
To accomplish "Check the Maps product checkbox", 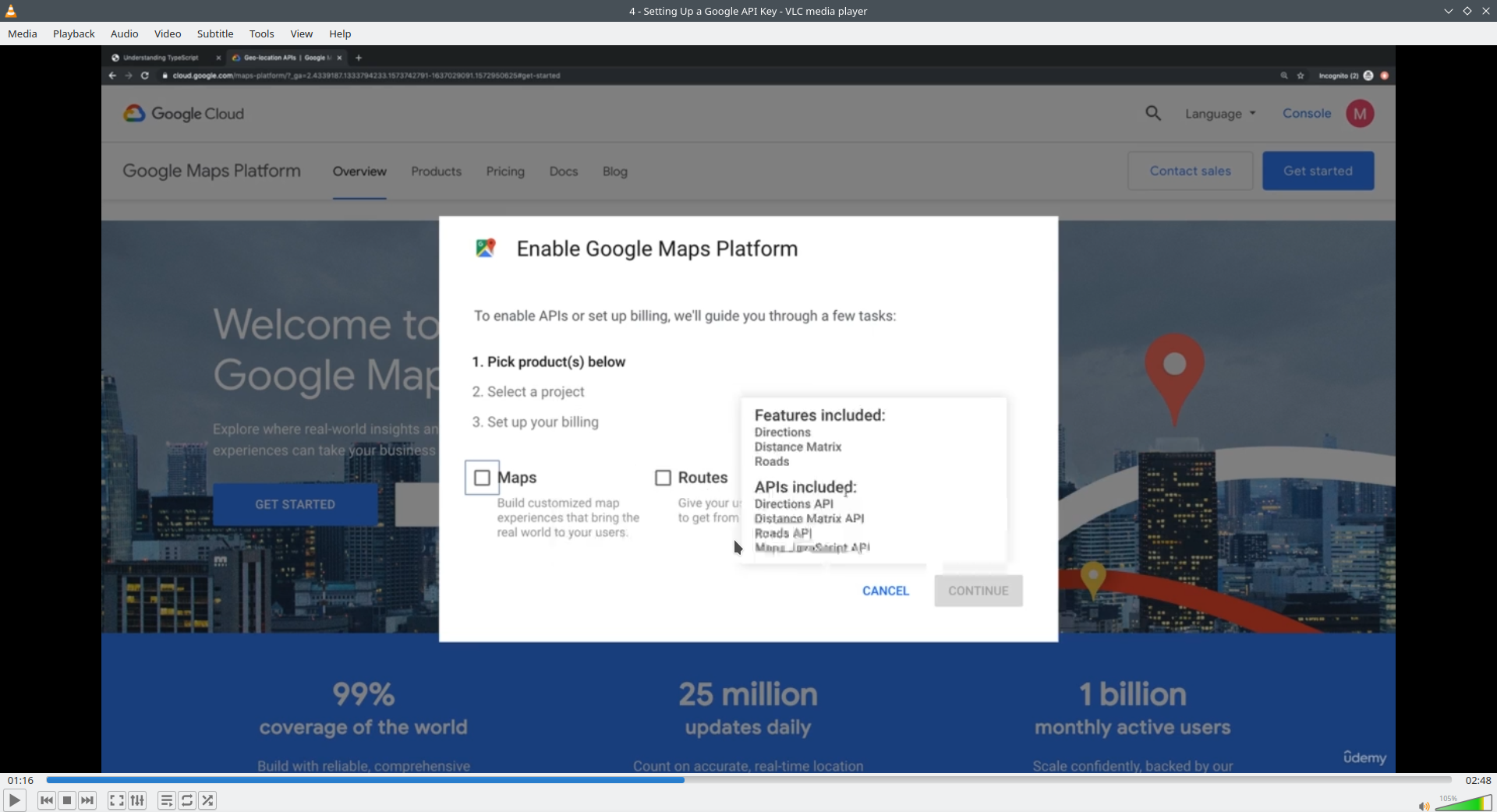I will (x=482, y=478).
